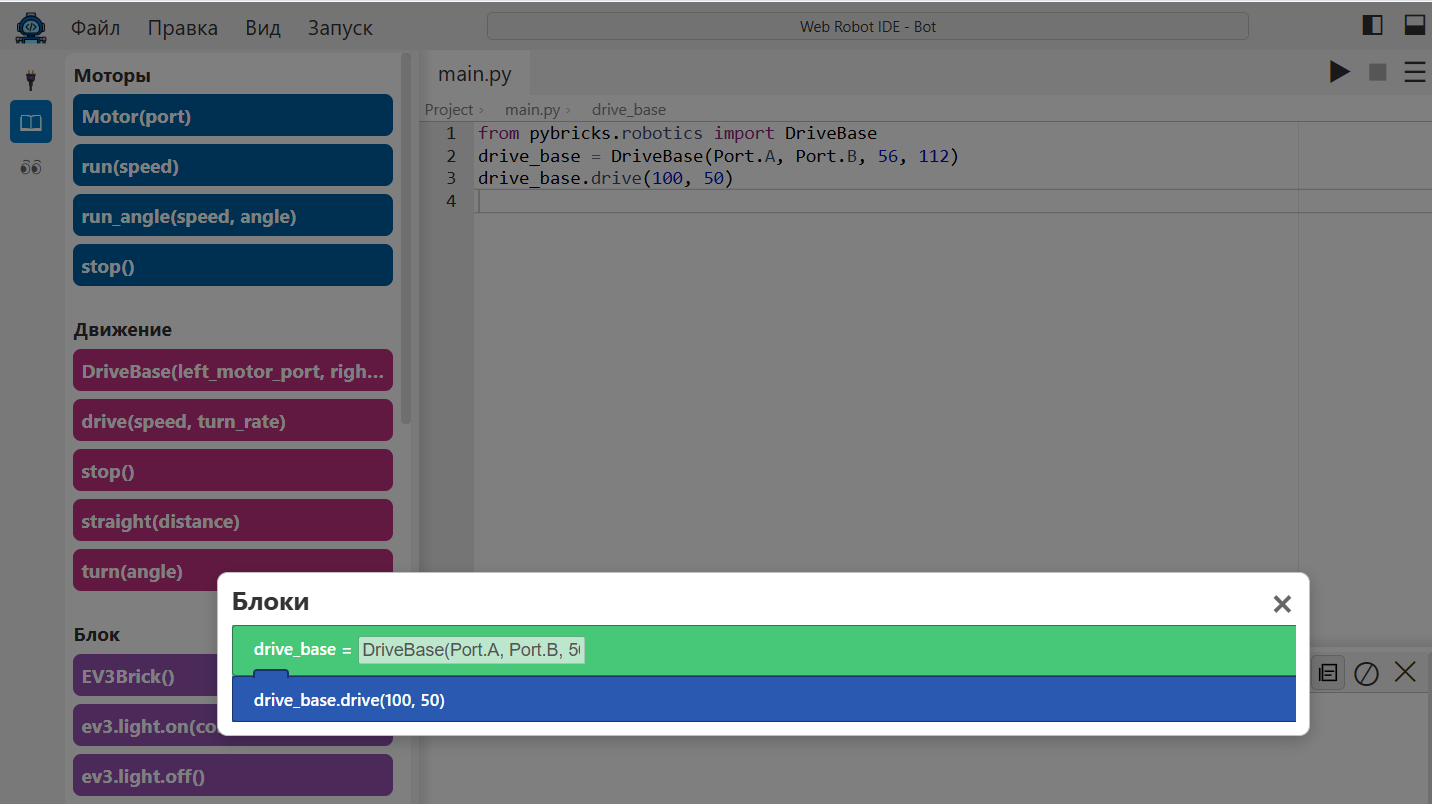Screen dimensions: 1432x804
Task: Close the bottom console panel
Action: 1405,672
